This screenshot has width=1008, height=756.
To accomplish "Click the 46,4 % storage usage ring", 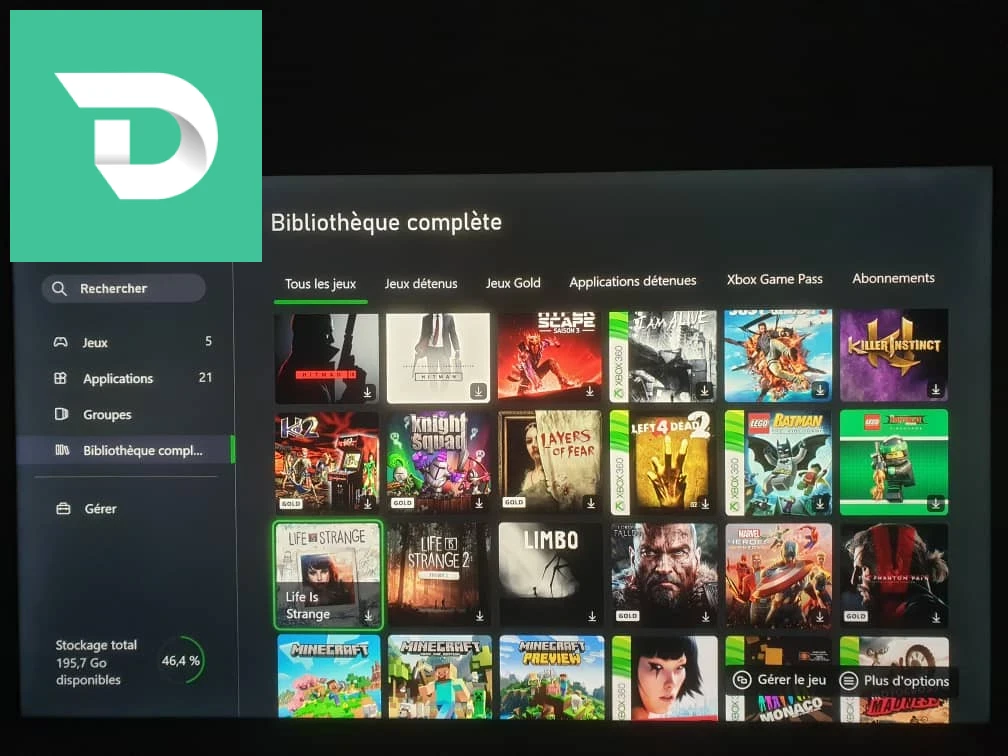I will coord(181,660).
